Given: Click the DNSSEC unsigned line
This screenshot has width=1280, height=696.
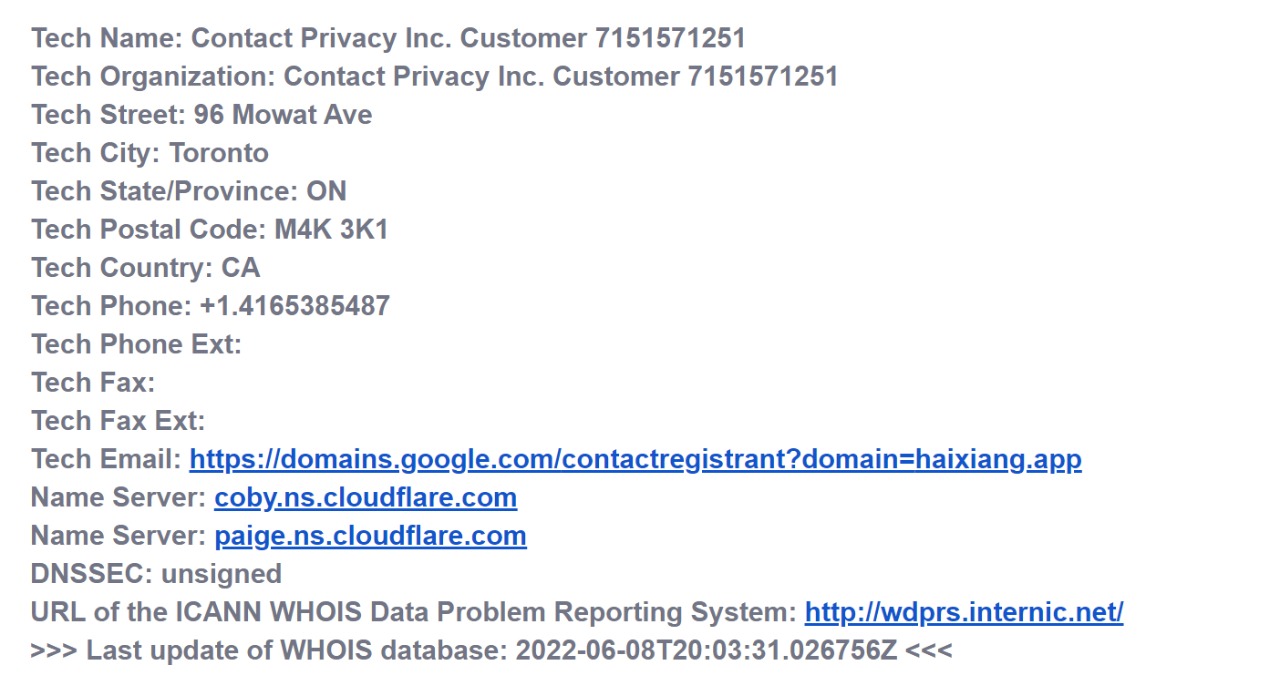Looking at the screenshot, I should point(156,574).
